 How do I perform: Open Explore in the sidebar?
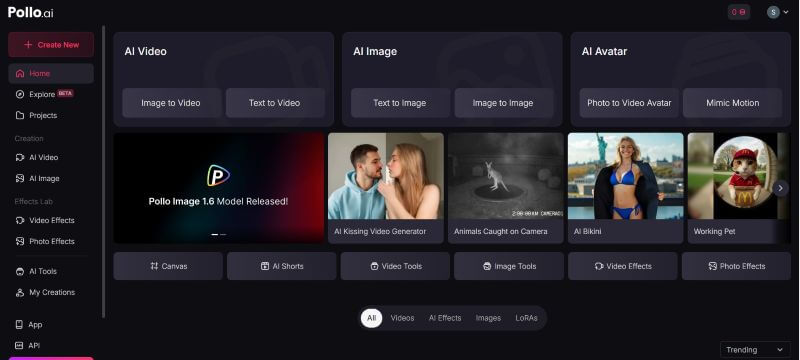tap(51, 94)
